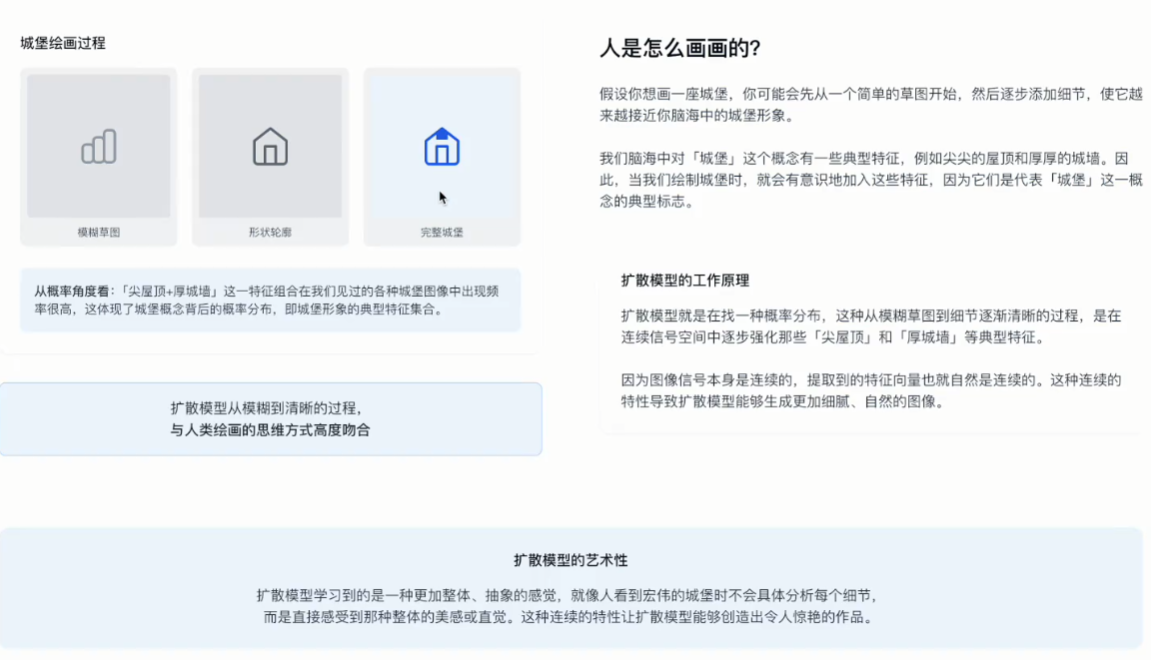Click the 扩散模型的工作原理 heading
This screenshot has width=1151, height=660.
(685, 280)
